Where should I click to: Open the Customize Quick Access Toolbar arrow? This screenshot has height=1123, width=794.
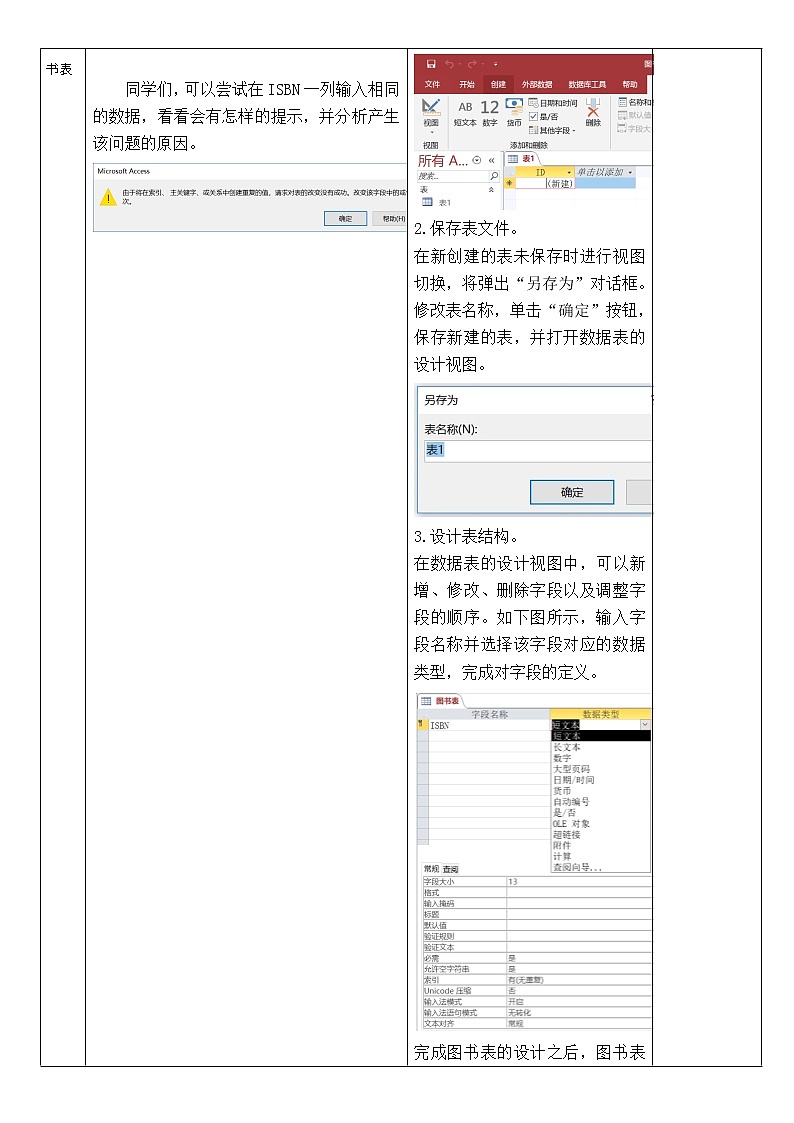[x=495, y=64]
